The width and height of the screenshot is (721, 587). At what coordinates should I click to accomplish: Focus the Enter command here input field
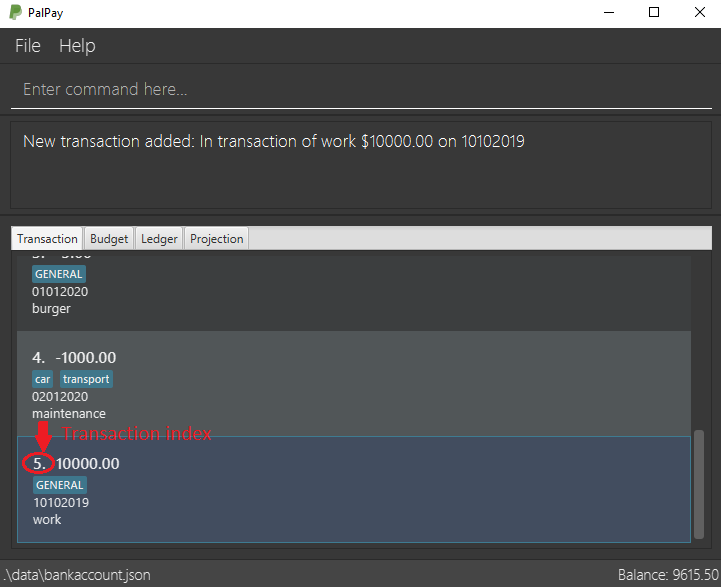(361, 89)
